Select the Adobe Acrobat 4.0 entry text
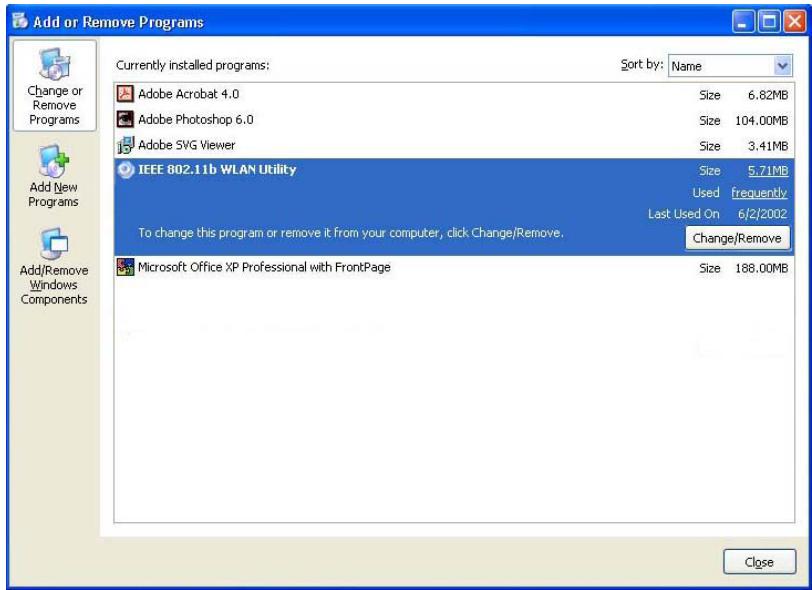The width and height of the screenshot is (812, 590). [188, 94]
